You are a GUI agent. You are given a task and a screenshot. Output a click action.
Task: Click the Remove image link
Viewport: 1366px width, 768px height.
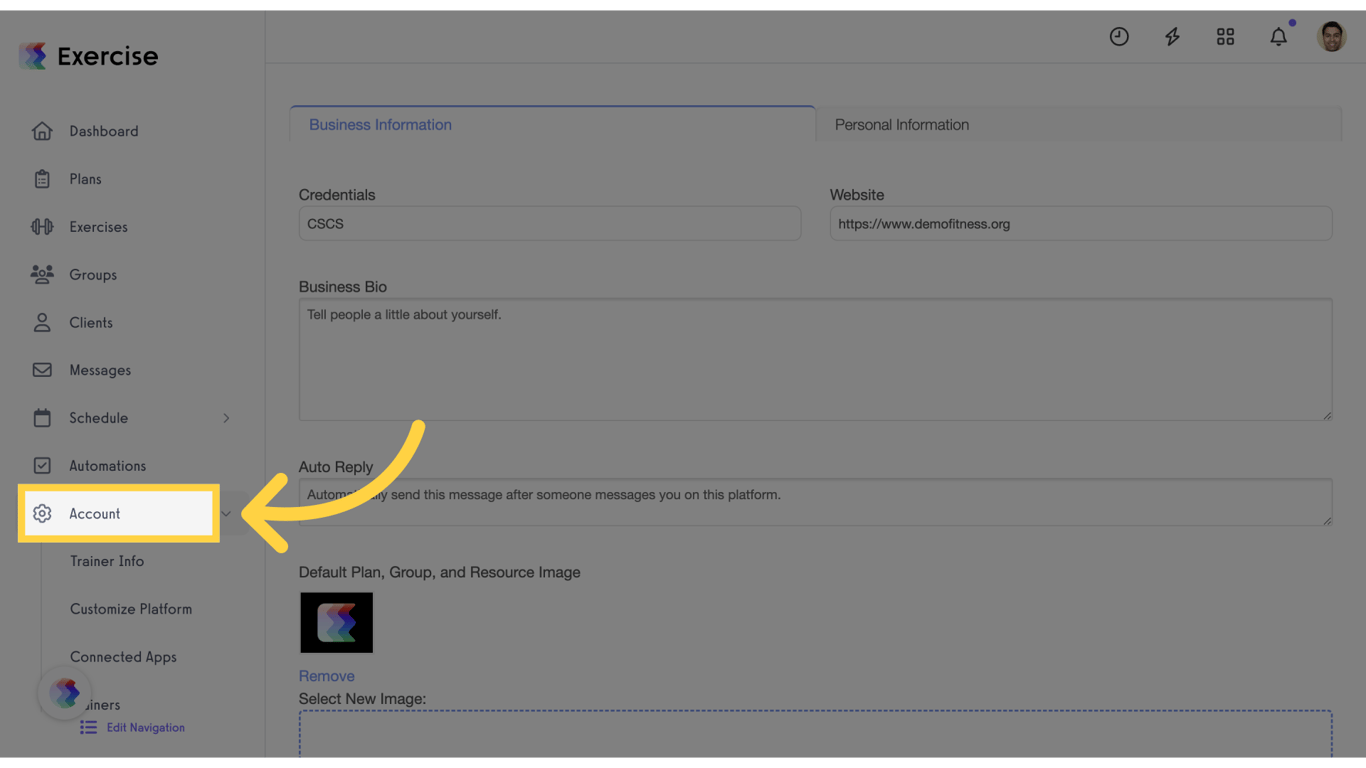pos(327,676)
